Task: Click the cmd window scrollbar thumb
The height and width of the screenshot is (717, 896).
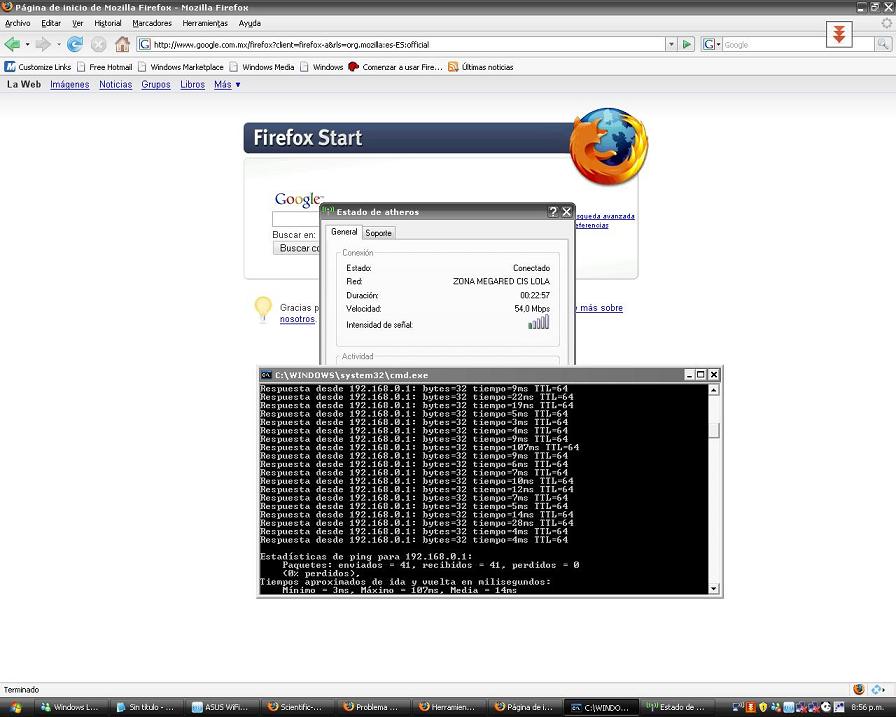Action: [x=714, y=430]
